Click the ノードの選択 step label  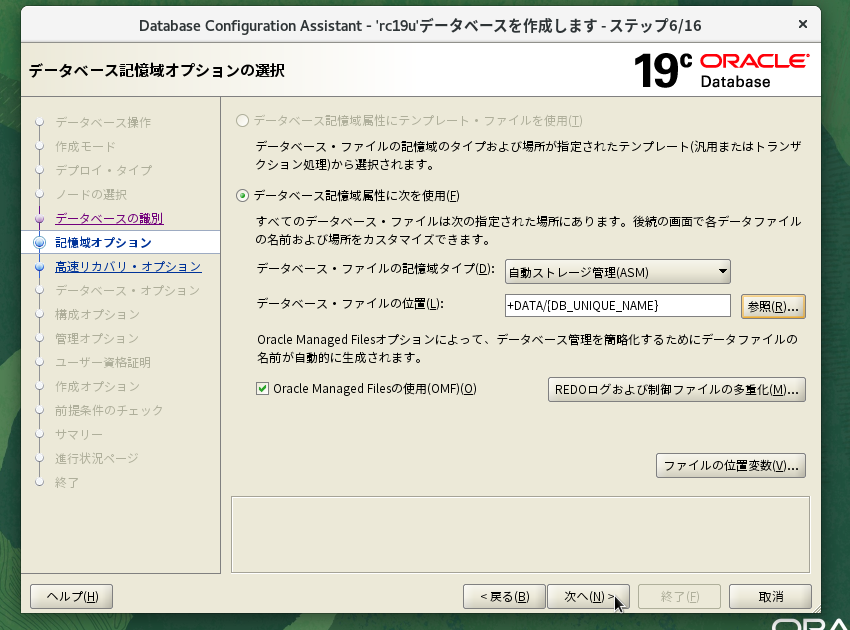click(91, 195)
